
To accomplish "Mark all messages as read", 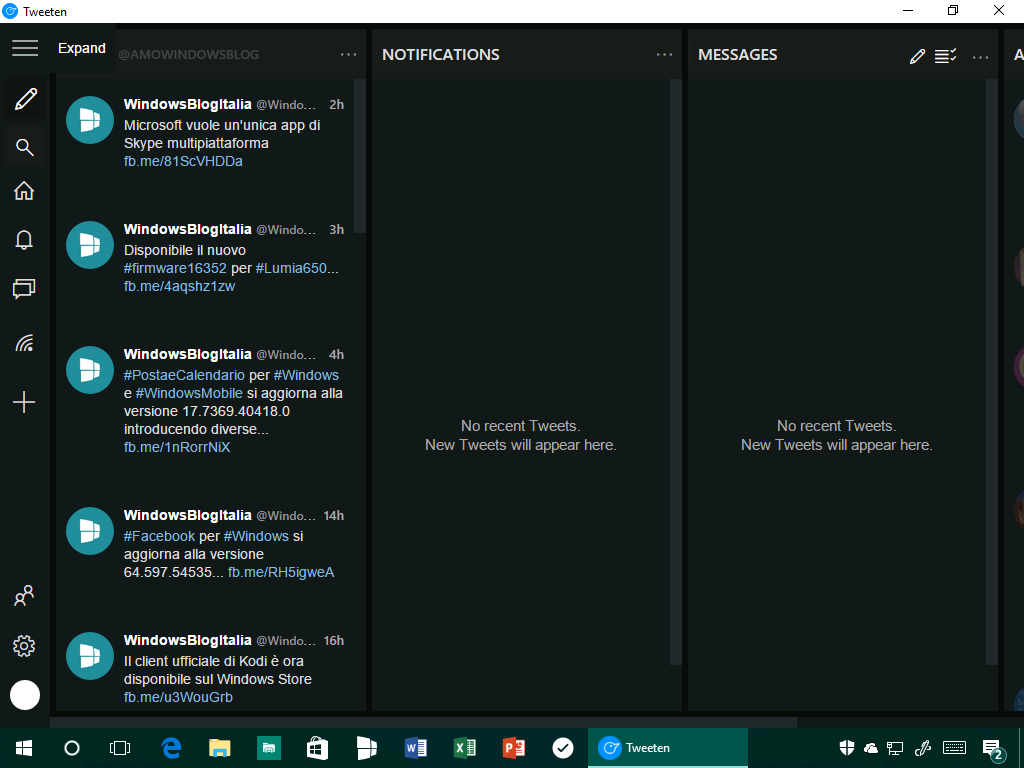I will click(946, 56).
